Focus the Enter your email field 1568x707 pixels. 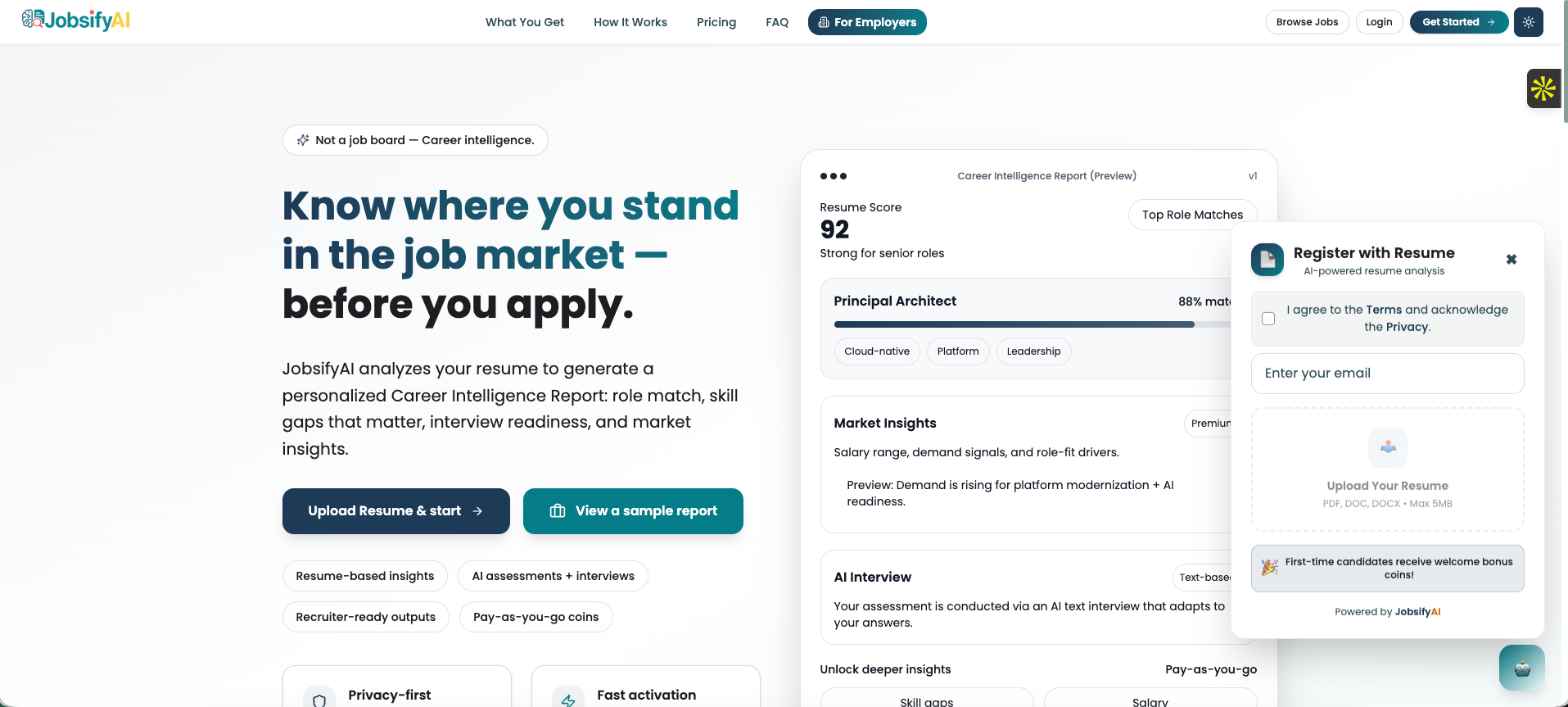point(1386,374)
